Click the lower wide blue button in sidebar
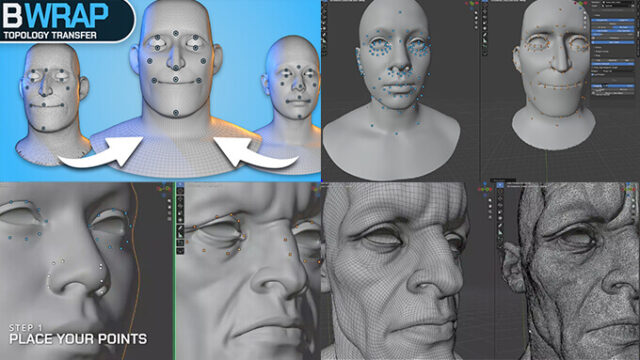Screen dimensions: 640x360 [613, 64]
